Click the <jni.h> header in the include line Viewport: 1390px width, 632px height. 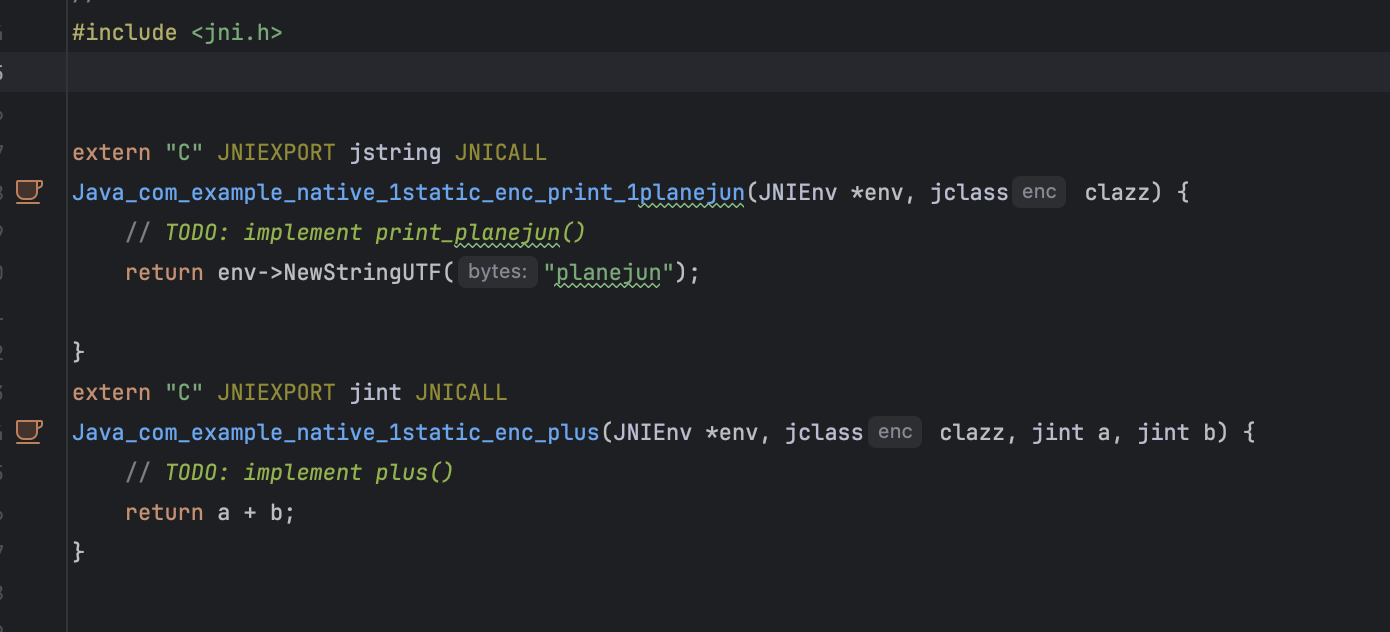click(x=237, y=33)
